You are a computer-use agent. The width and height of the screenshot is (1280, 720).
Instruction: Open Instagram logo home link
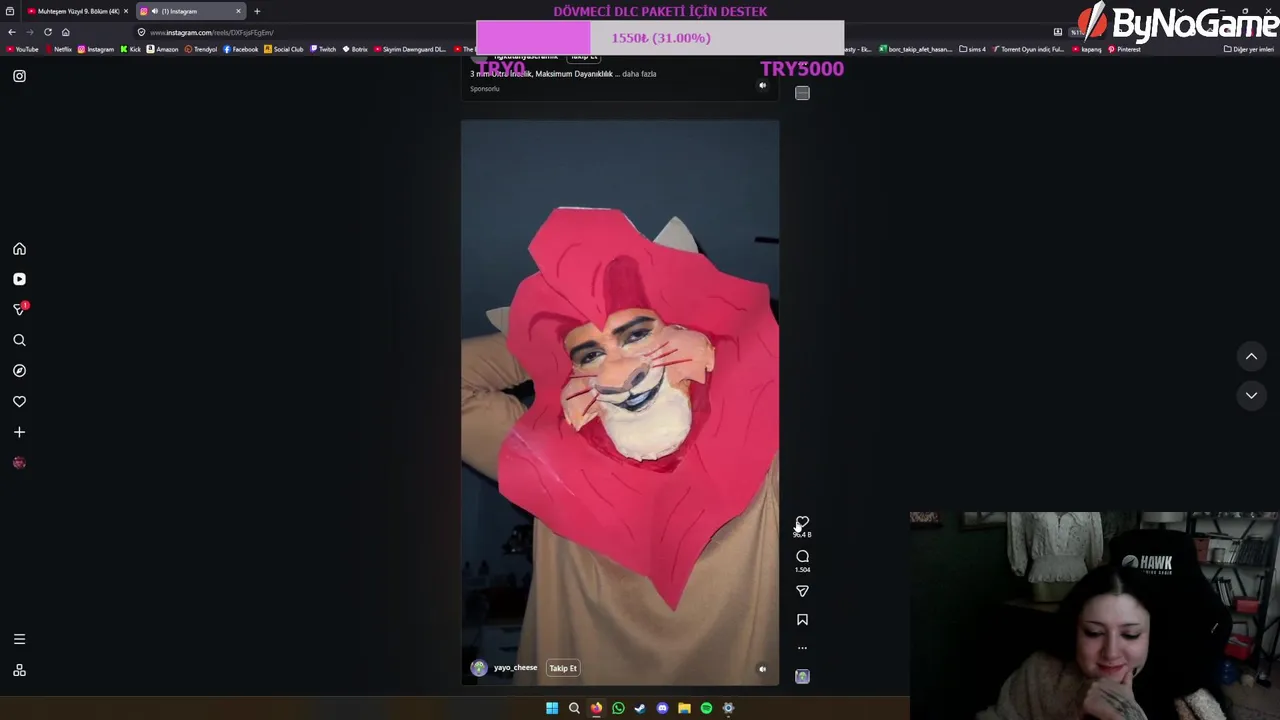point(19,76)
